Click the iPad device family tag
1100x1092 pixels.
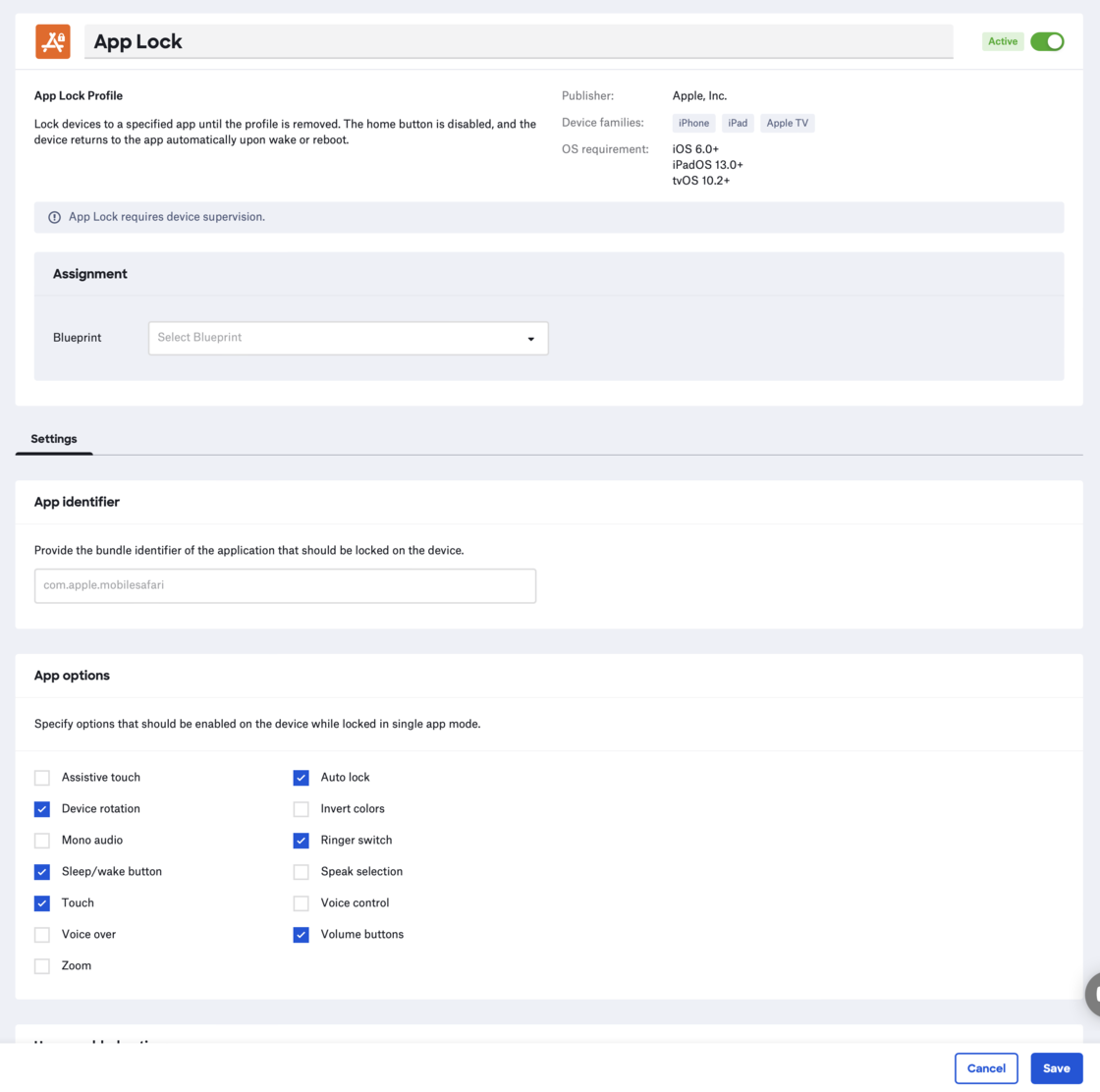pos(738,123)
